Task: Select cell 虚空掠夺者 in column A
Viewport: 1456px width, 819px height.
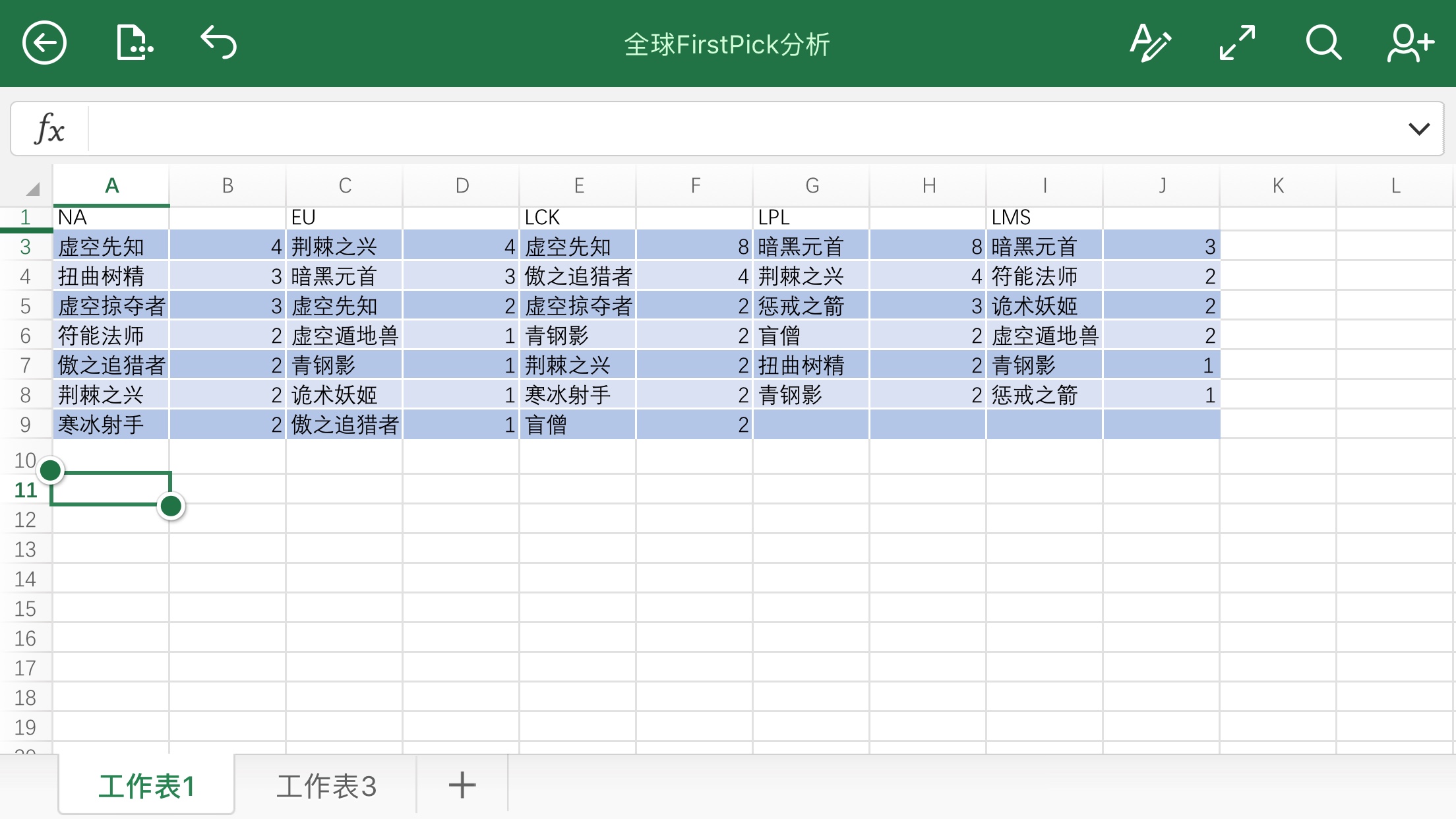Action: pyautogui.click(x=111, y=306)
